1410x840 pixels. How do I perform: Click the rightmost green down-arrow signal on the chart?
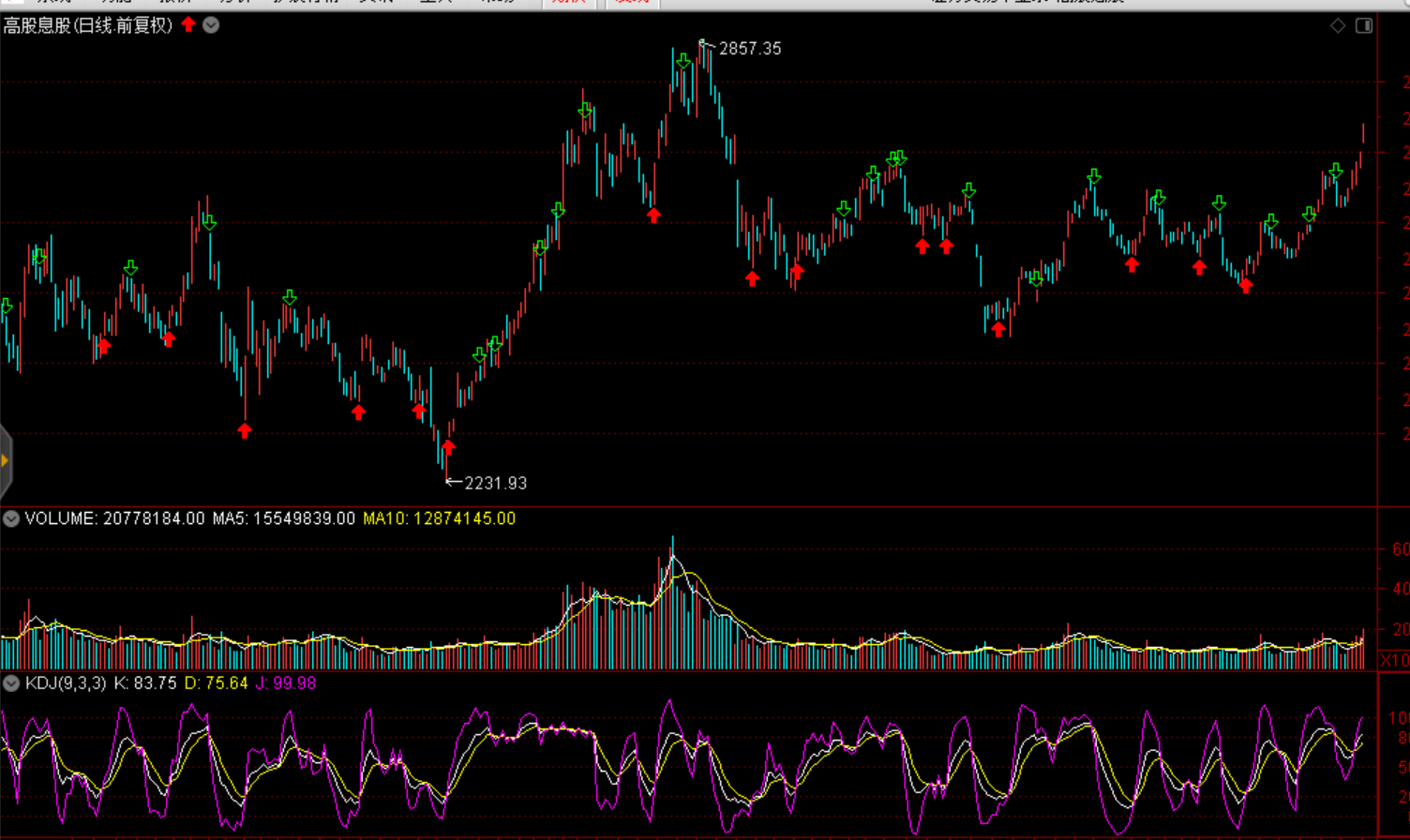pos(1336,172)
